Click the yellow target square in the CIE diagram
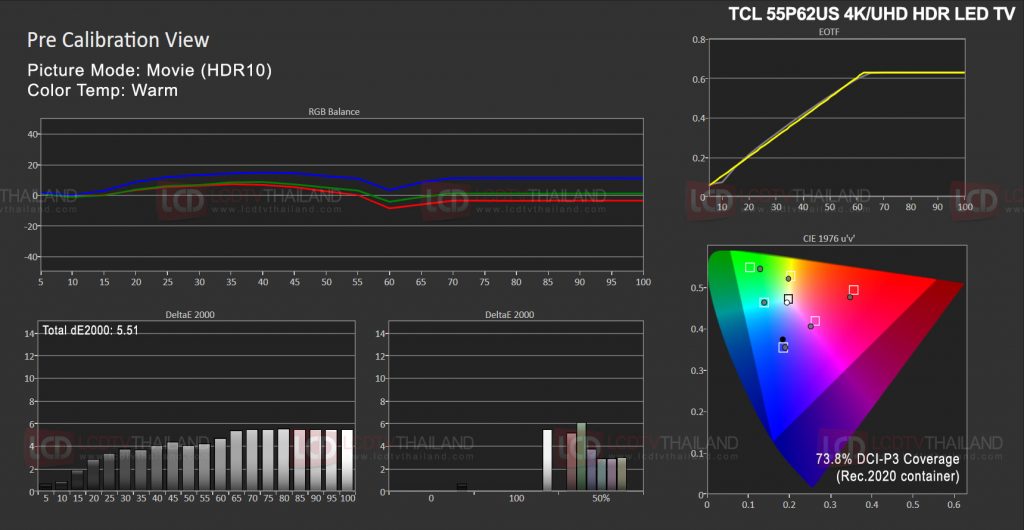Image resolution: width=1024 pixels, height=530 pixels. tap(791, 276)
